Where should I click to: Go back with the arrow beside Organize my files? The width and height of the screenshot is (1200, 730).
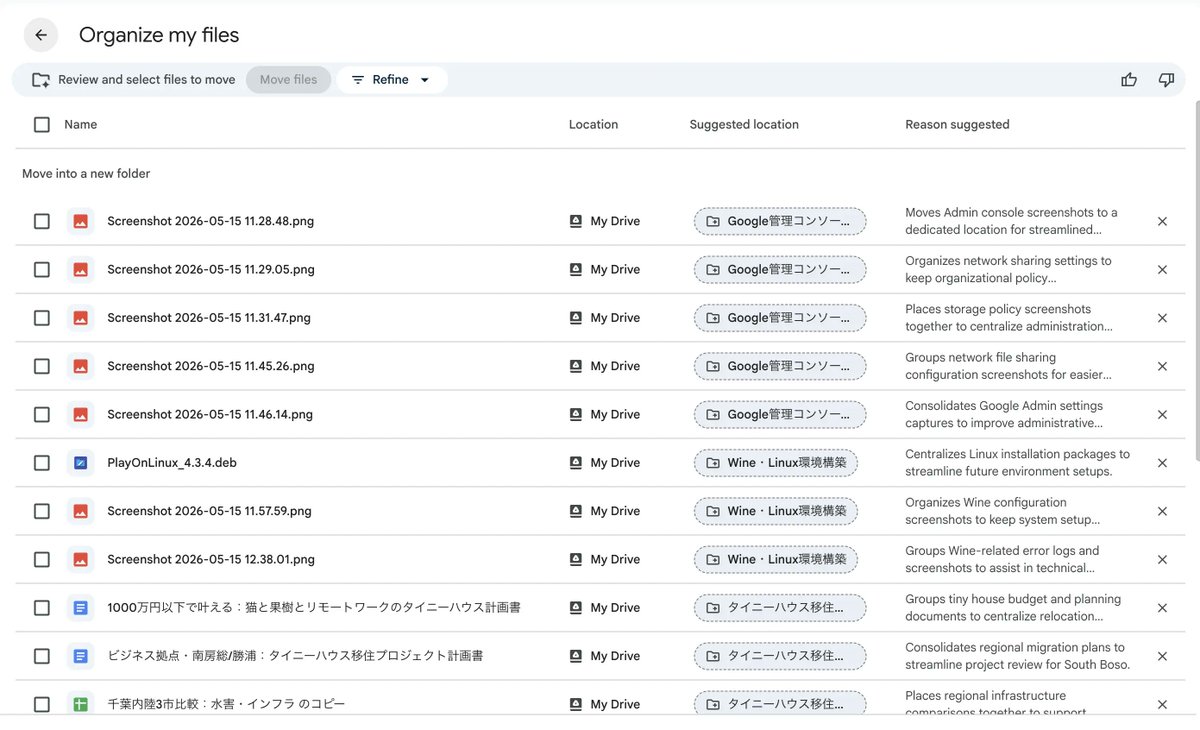(41, 35)
